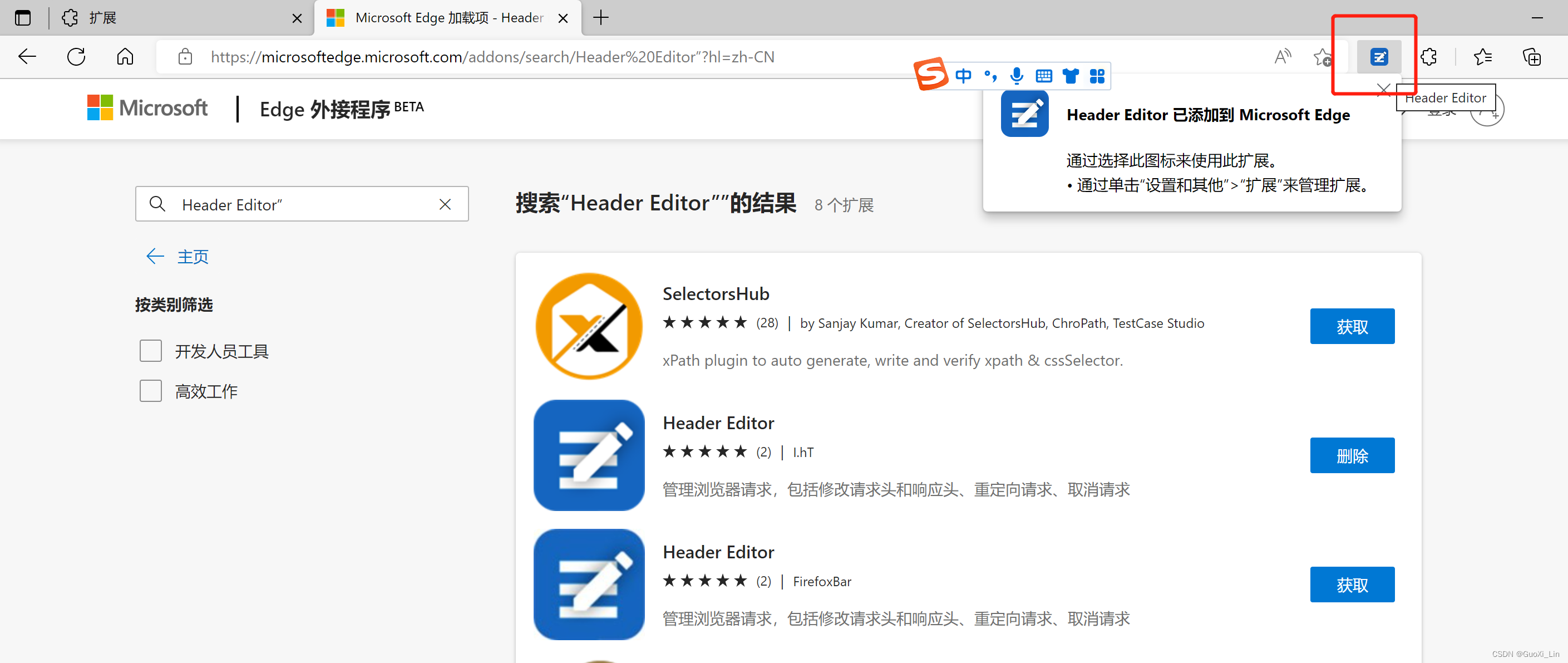Reload the page with the refresh icon

(76, 57)
